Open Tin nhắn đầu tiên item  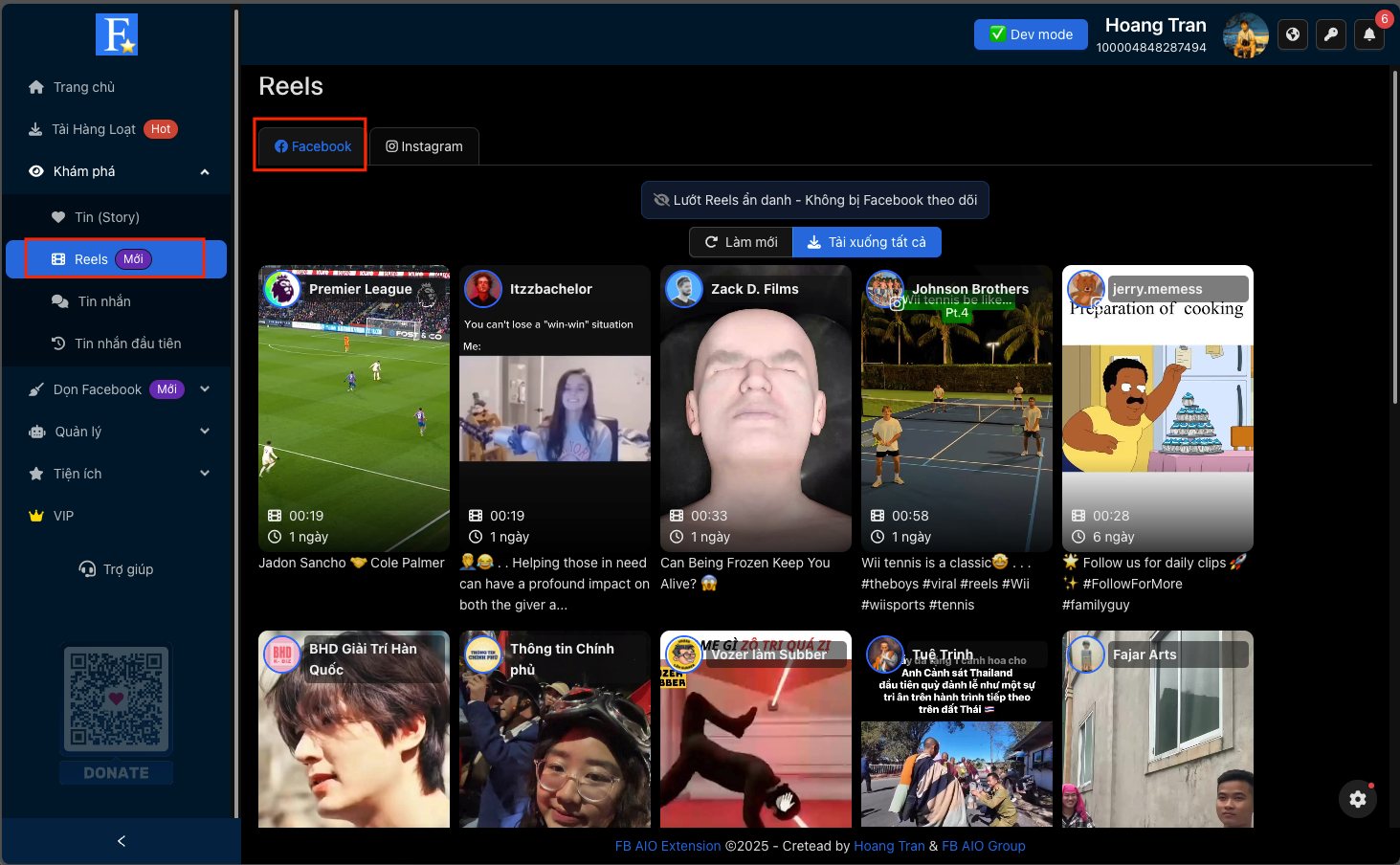pyautogui.click(x=119, y=344)
